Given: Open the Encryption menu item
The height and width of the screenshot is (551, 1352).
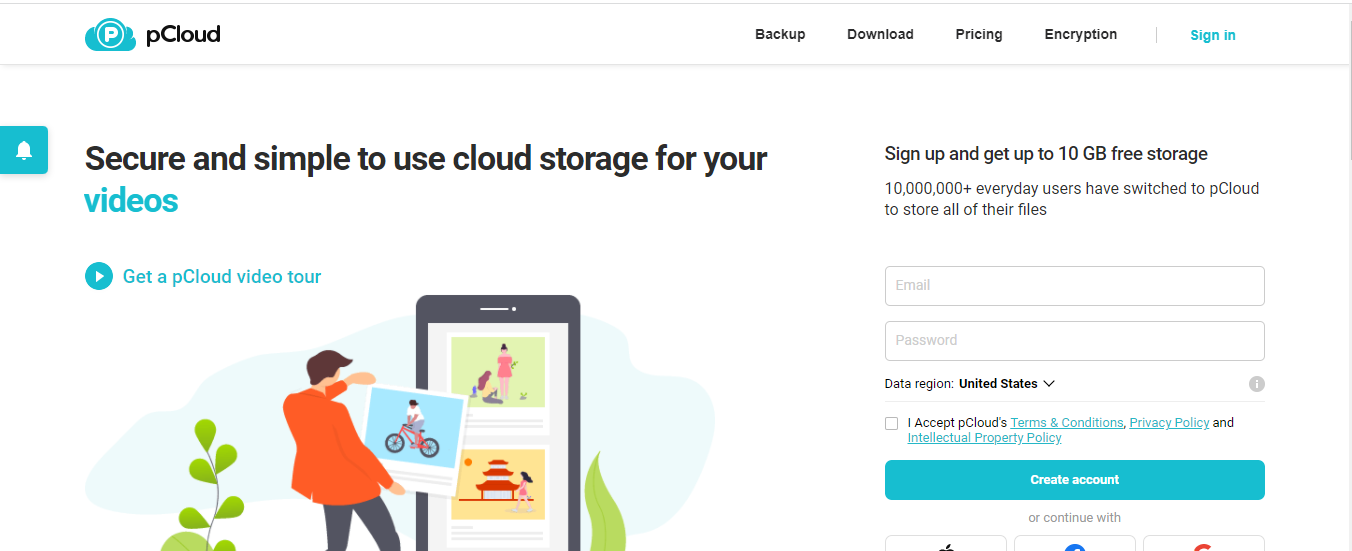Looking at the screenshot, I should [1081, 34].
